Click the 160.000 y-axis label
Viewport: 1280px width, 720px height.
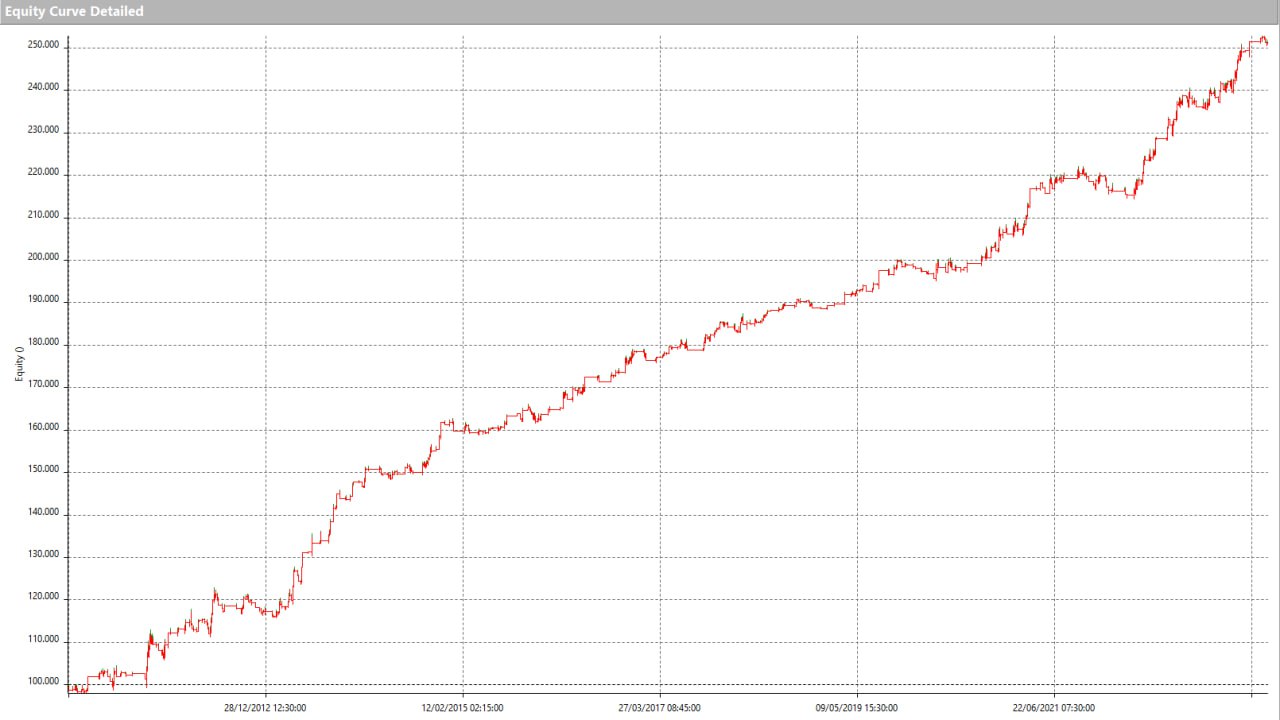(45, 429)
